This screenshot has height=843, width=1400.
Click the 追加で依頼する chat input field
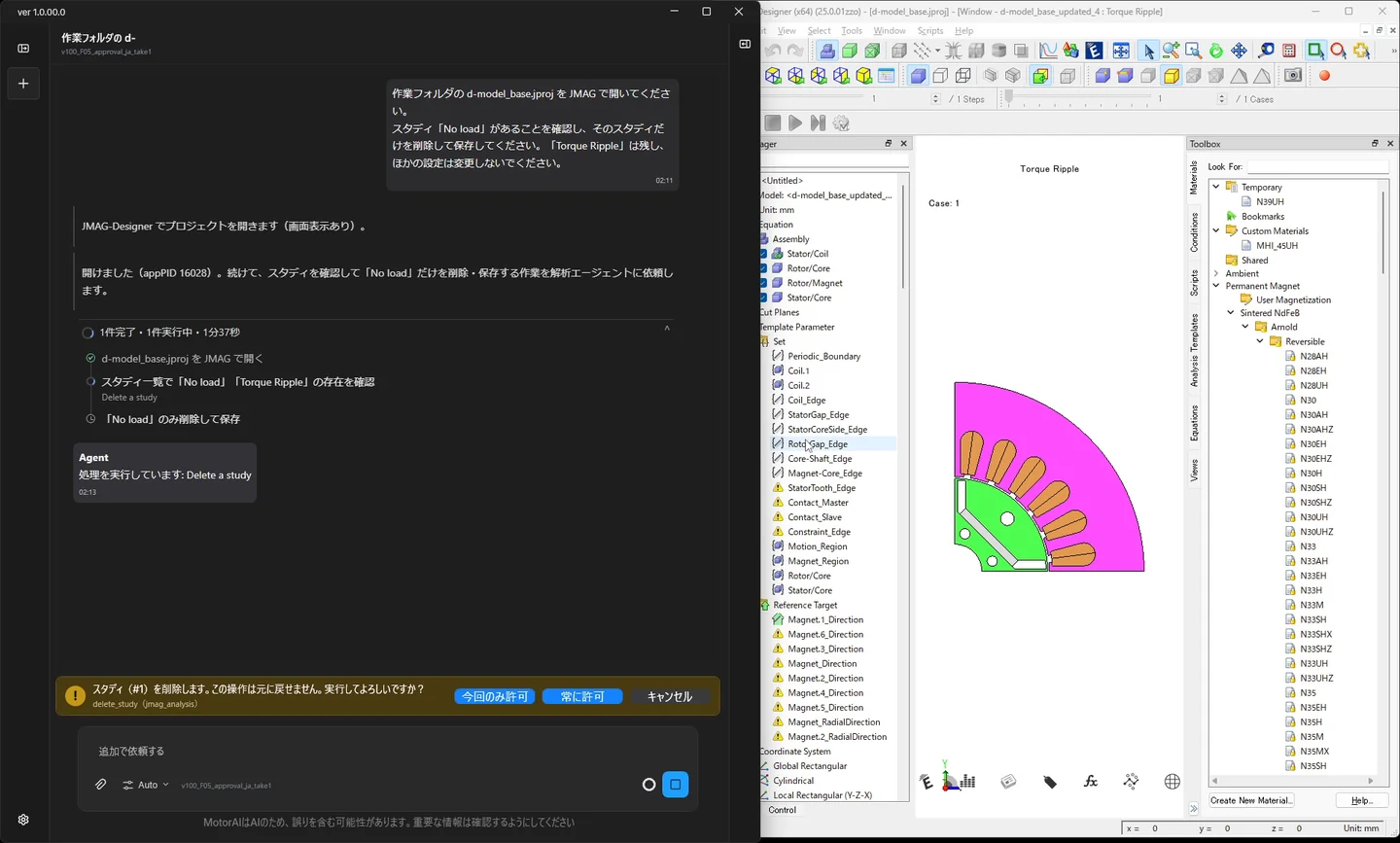click(388, 752)
